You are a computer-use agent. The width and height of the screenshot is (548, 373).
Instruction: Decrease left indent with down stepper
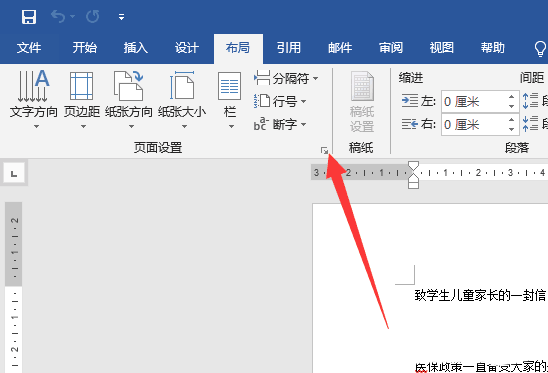coord(512,107)
